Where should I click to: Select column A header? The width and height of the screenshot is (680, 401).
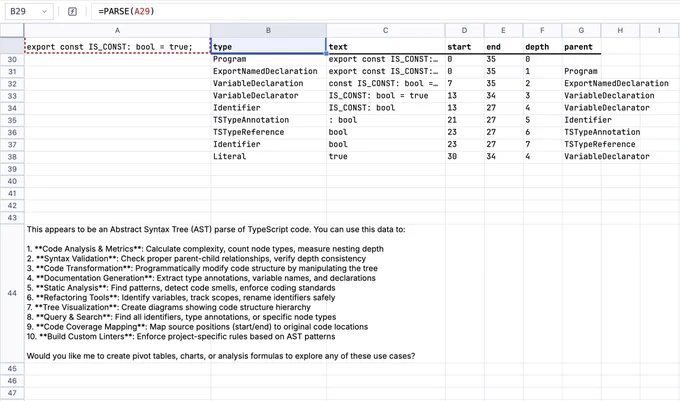[117, 30]
